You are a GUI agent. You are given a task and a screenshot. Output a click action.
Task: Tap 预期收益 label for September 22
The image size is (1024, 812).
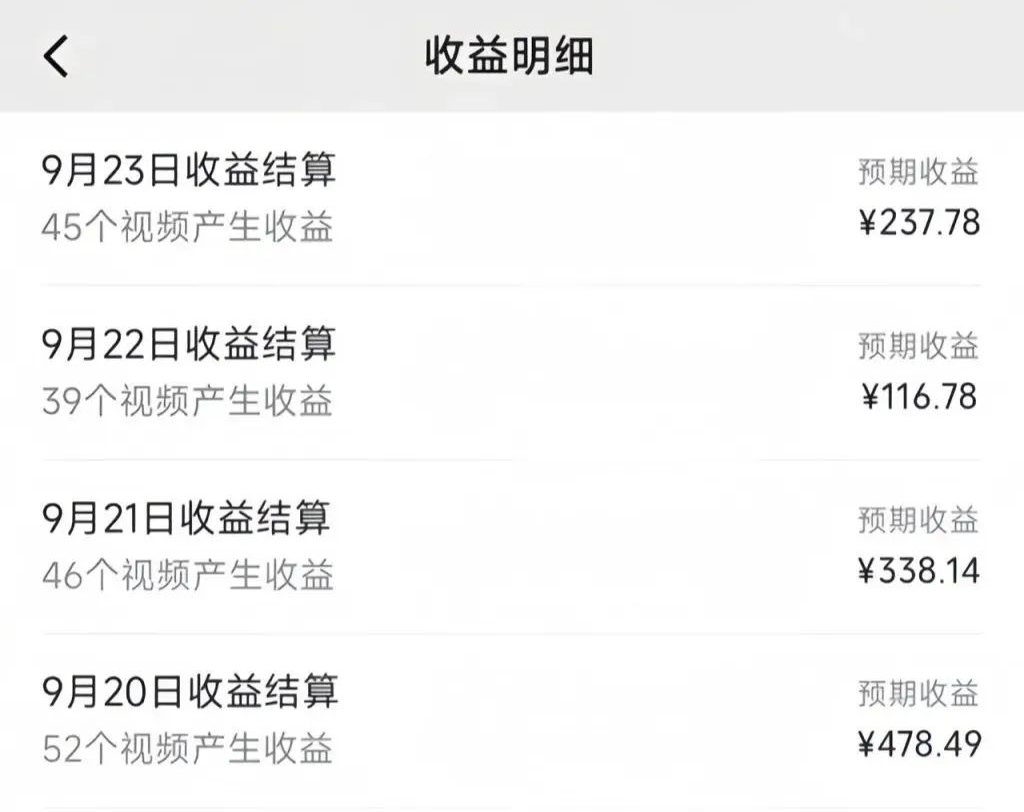click(x=918, y=346)
